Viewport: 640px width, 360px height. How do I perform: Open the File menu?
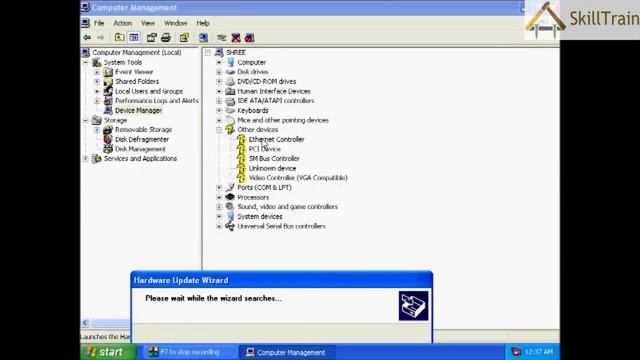tap(99, 23)
